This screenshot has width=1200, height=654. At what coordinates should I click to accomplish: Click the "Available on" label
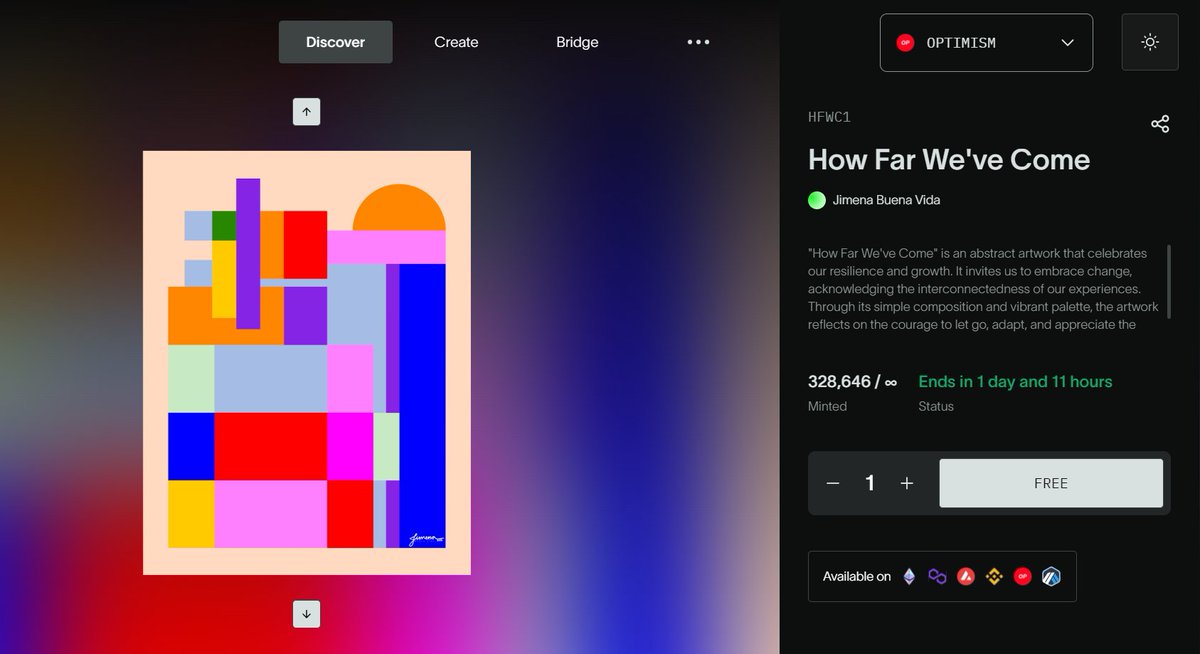pyautogui.click(x=857, y=577)
